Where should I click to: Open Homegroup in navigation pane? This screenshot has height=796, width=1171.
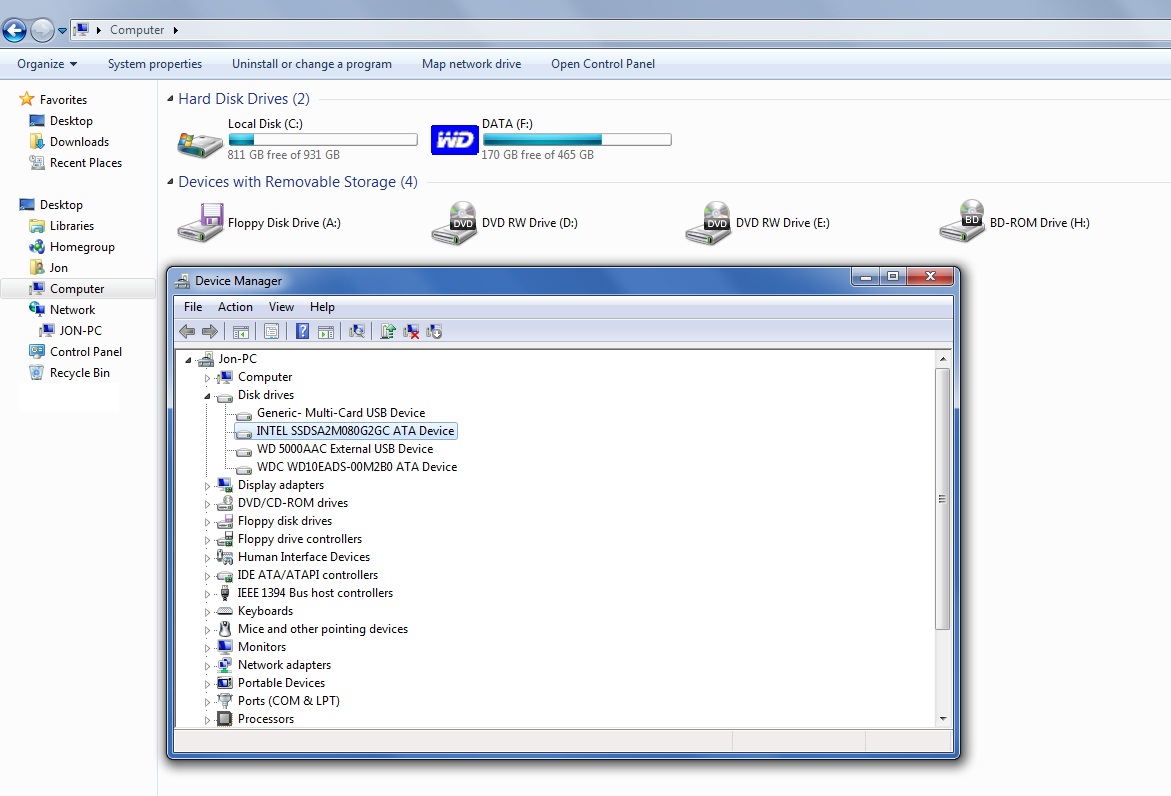[x=82, y=246]
